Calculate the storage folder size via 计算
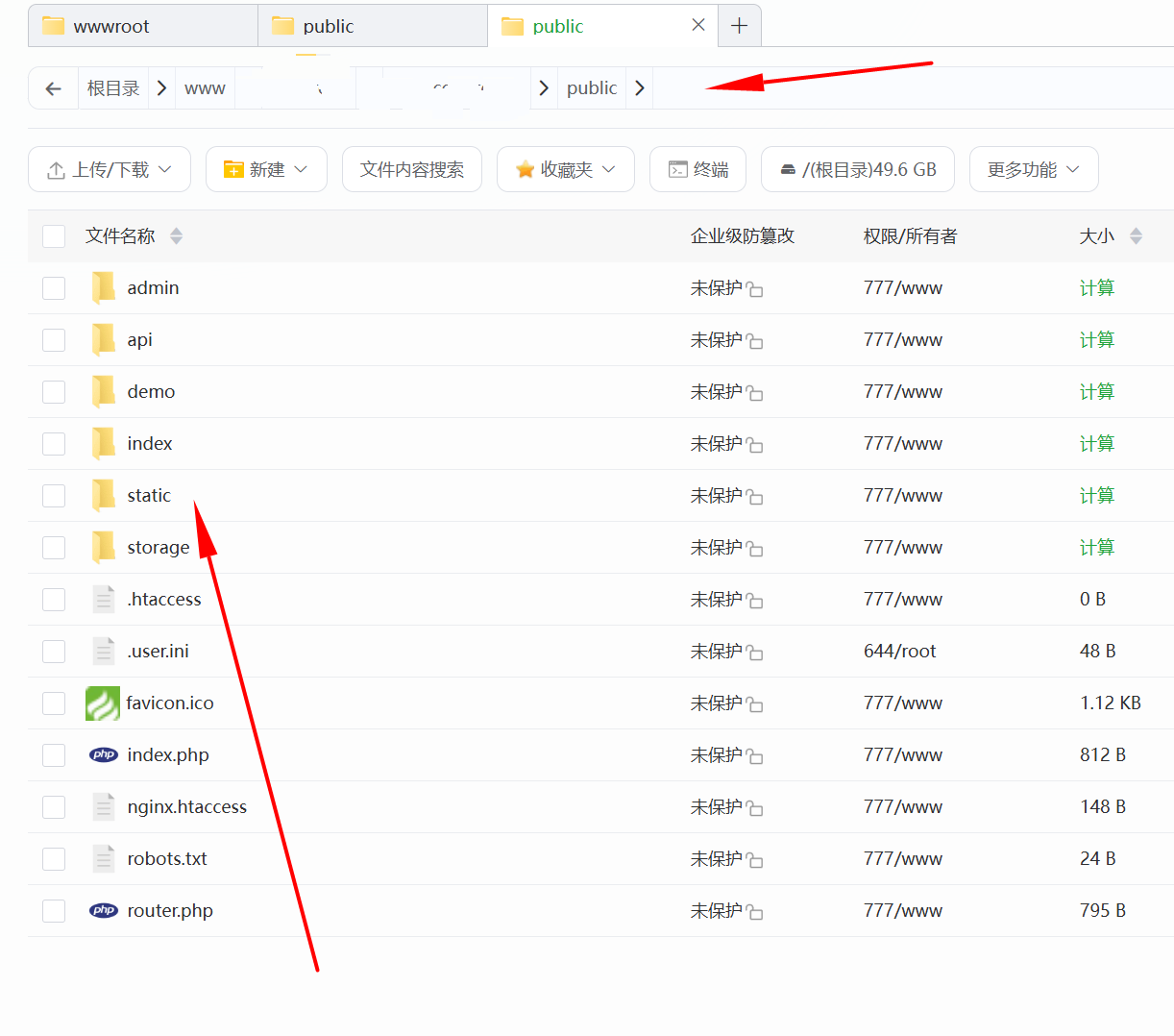1174x1036 pixels. [x=1096, y=548]
